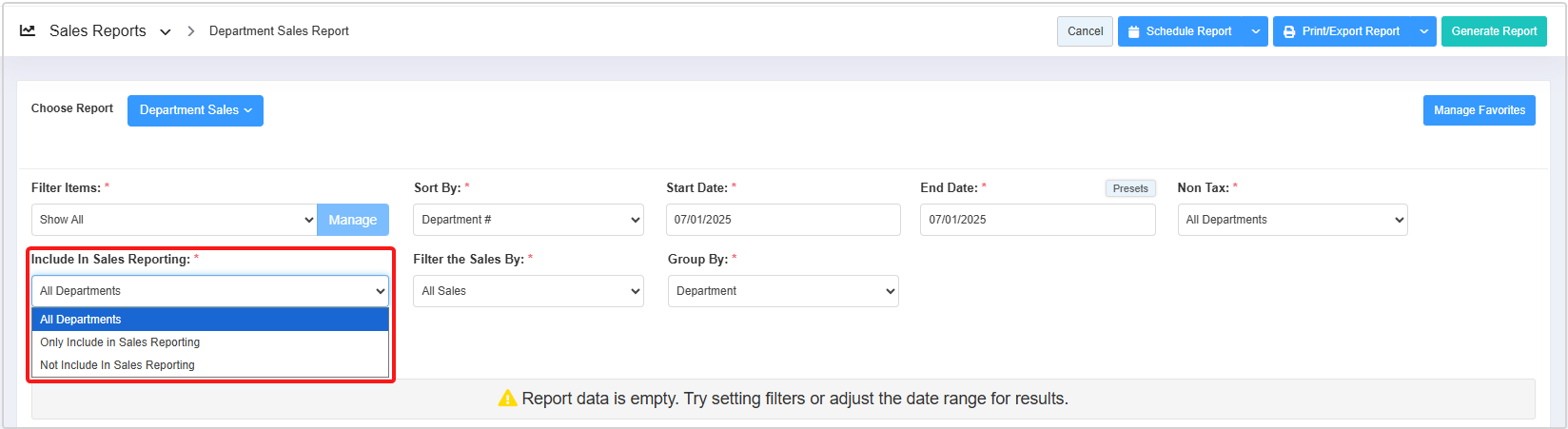Select Only Include in Sales Reporting option
The image size is (1568, 429).
tap(120, 342)
